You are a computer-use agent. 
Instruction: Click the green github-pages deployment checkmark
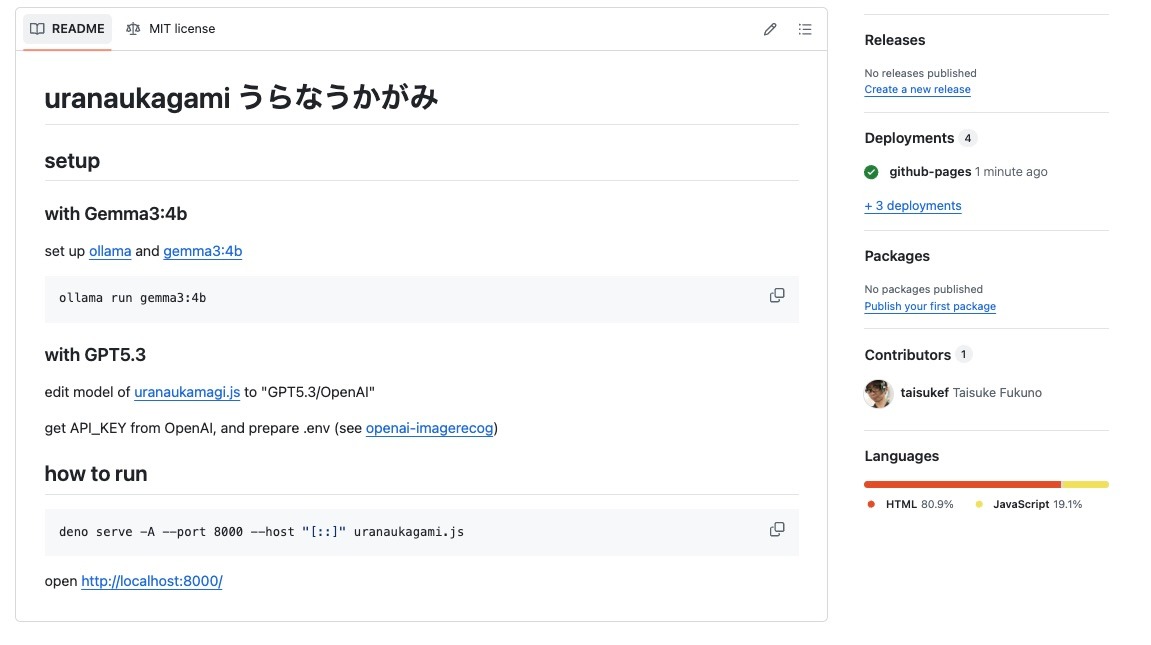coord(872,172)
